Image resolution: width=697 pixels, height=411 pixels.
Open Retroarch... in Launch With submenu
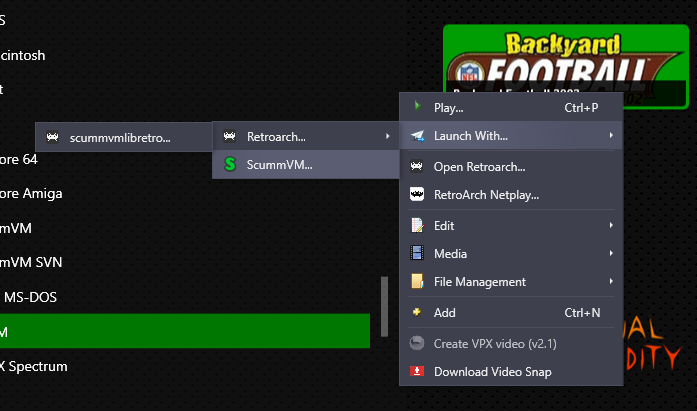point(305,136)
